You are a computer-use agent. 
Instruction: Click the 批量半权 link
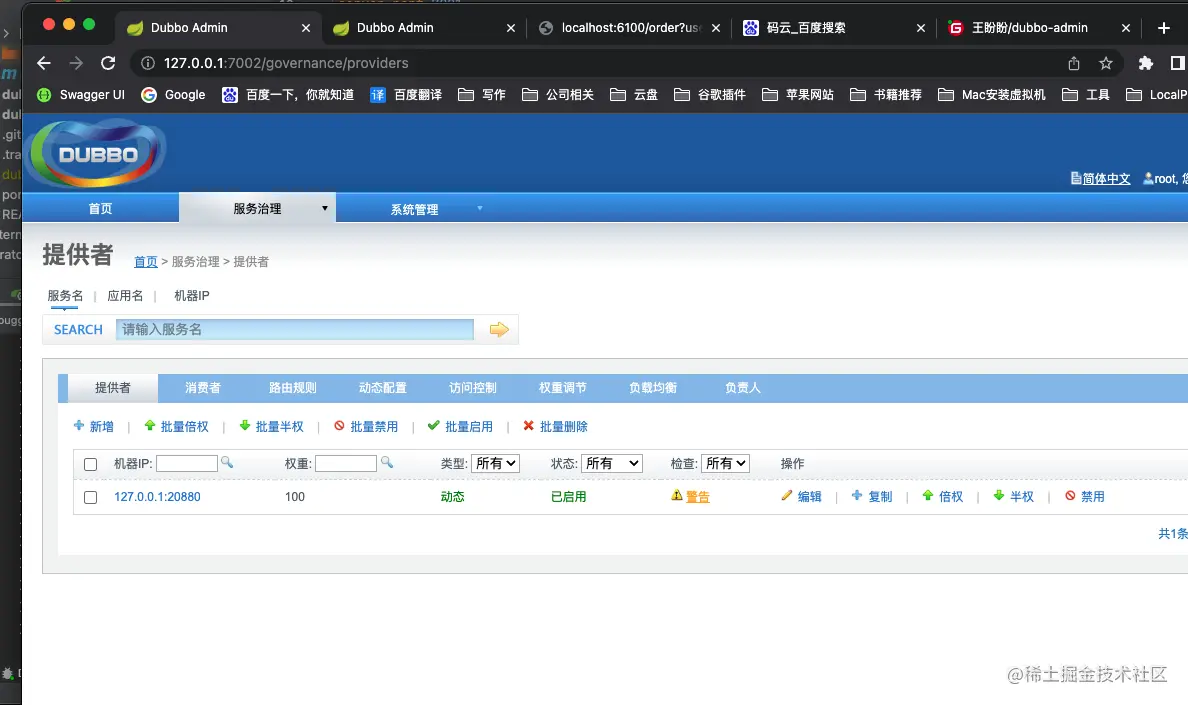tap(271, 426)
